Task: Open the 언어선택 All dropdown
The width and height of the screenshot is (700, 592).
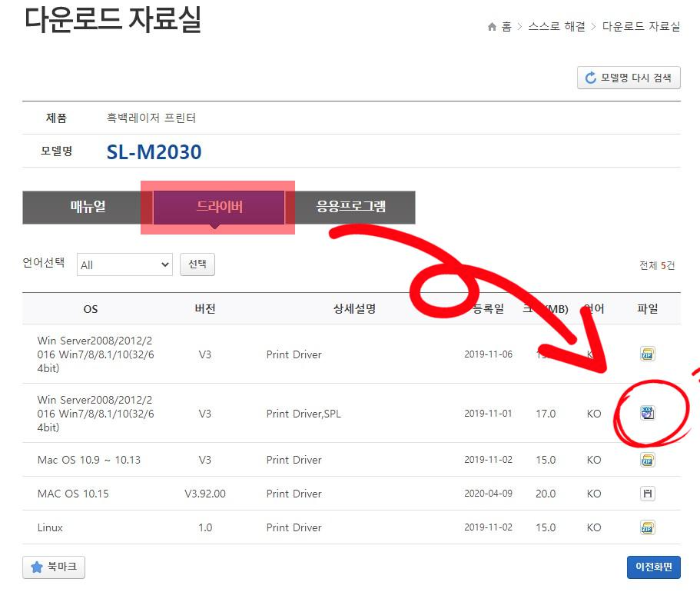Action: pyautogui.click(x=125, y=265)
